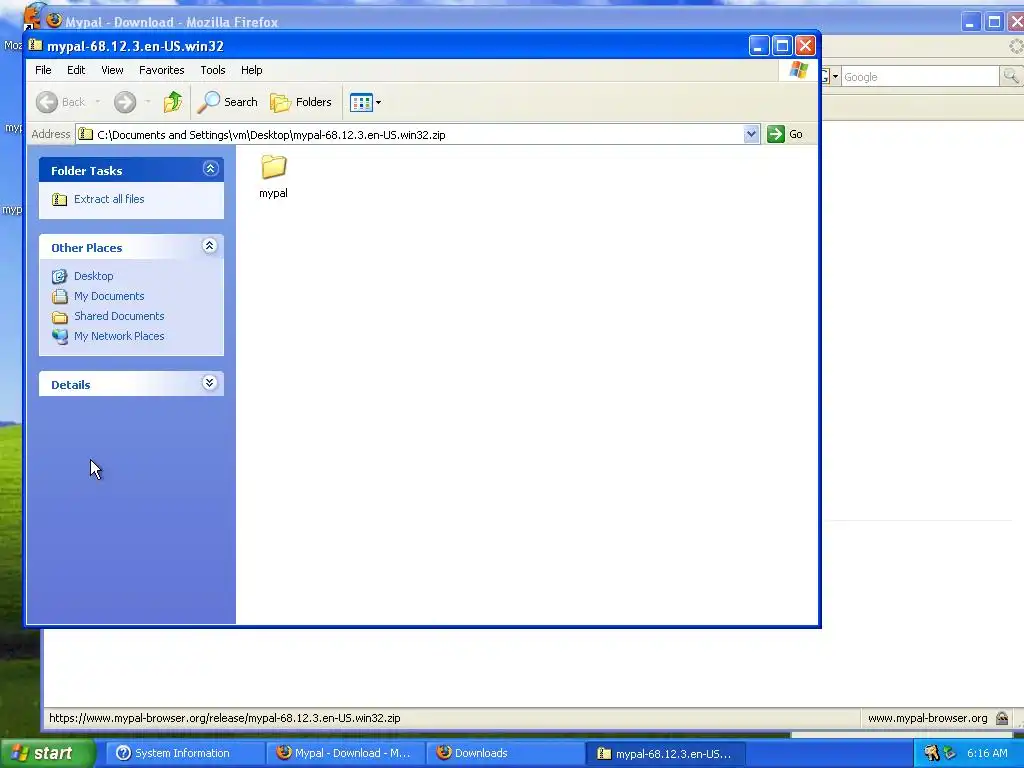The width and height of the screenshot is (1024, 768).
Task: Click the second system tray icon
Action: [x=950, y=753]
